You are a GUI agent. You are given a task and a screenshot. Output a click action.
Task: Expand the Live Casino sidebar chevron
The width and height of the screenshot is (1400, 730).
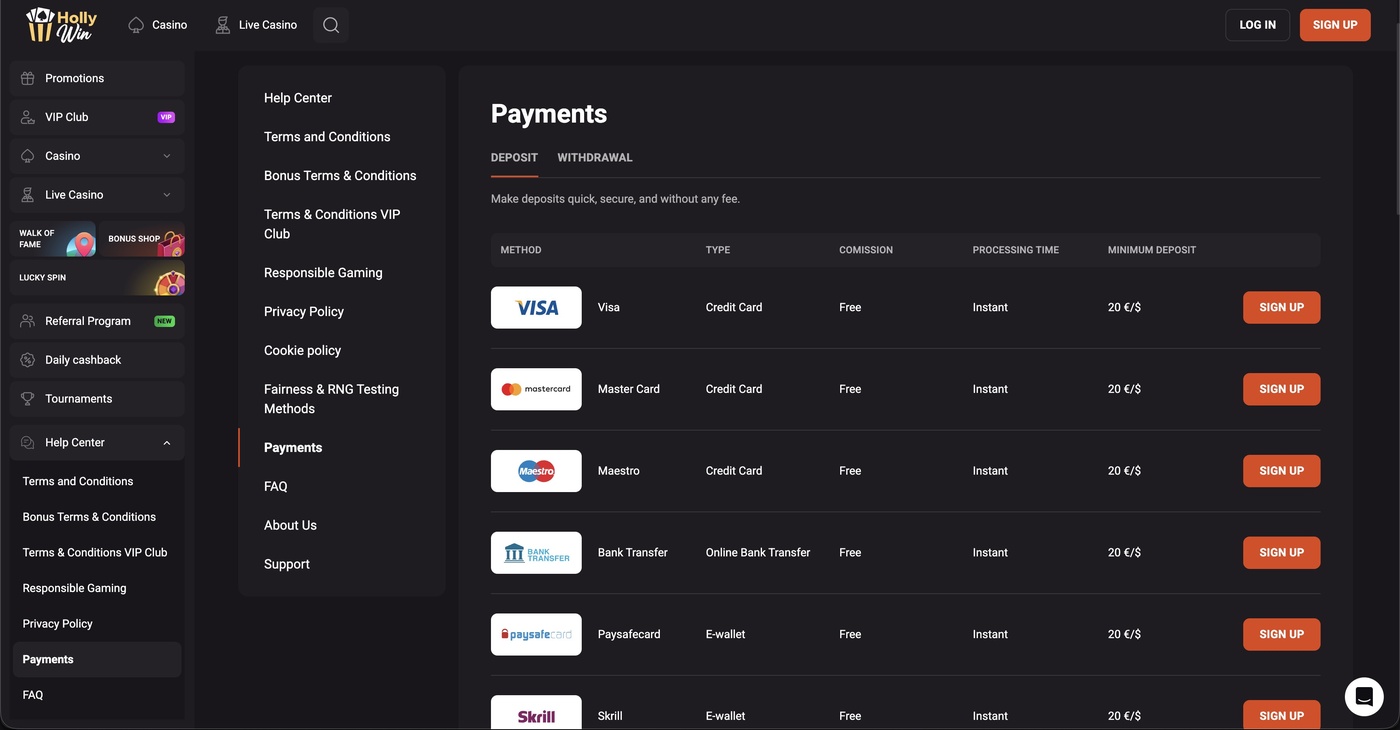[x=167, y=195]
